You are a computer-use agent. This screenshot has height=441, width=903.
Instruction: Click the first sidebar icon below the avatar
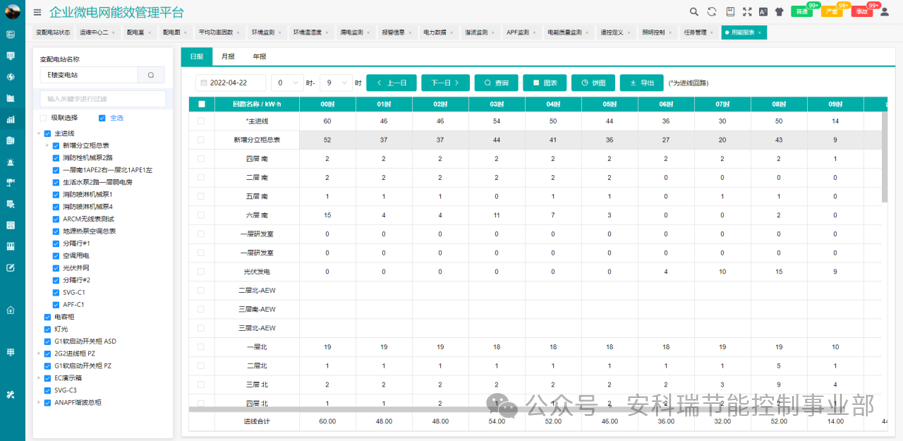click(x=10, y=35)
